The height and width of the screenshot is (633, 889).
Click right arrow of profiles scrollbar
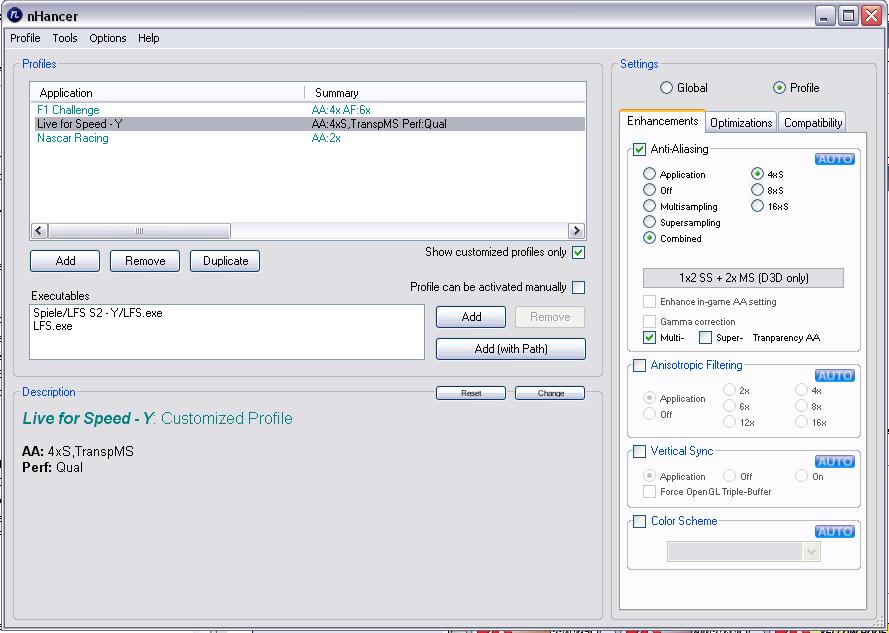pos(576,231)
